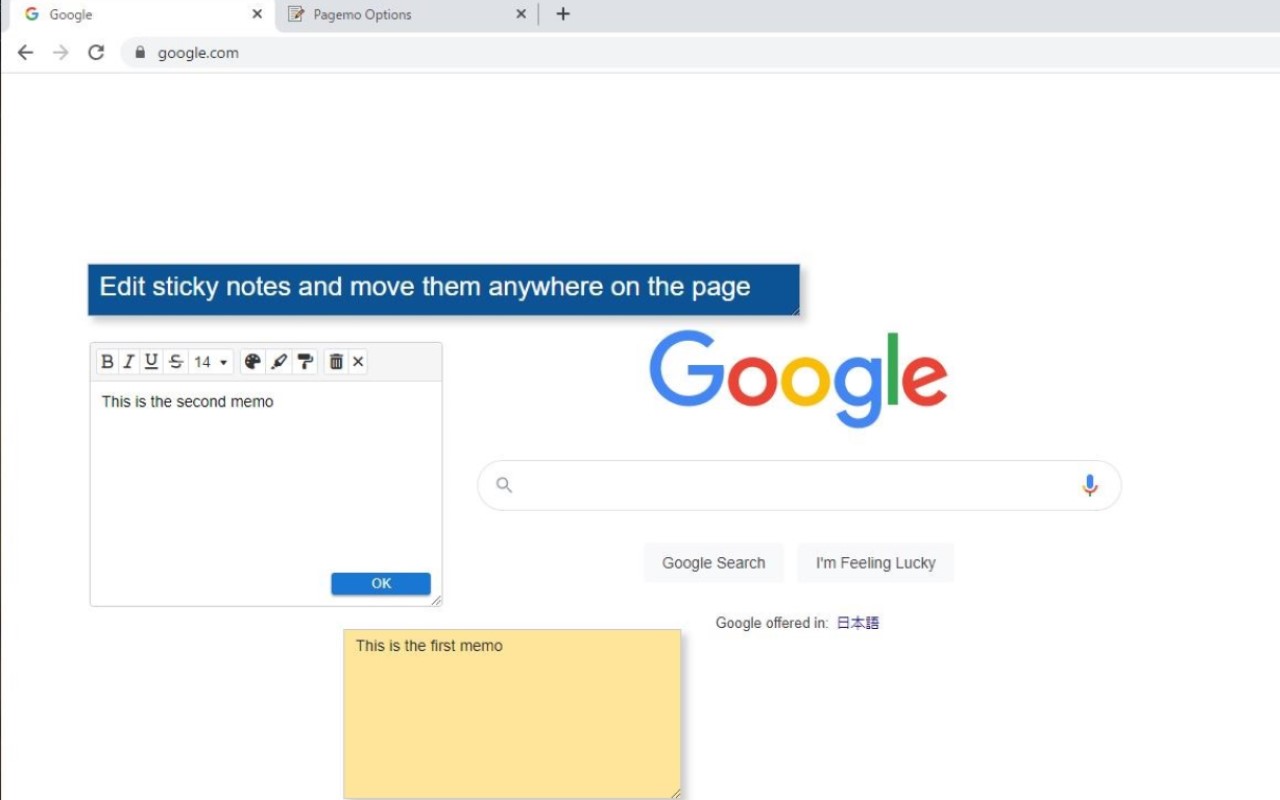
Task: Click inside the second memo text area
Action: [x=266, y=476]
